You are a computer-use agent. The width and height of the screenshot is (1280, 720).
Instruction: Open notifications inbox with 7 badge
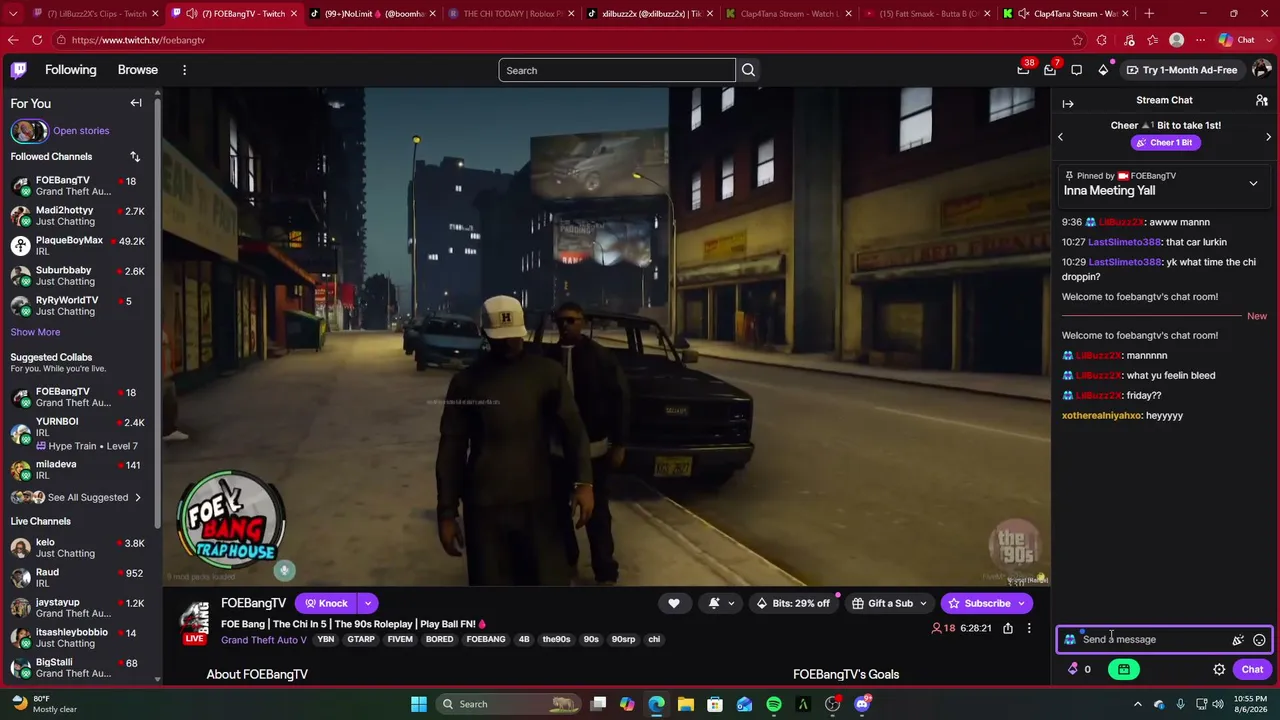1050,70
